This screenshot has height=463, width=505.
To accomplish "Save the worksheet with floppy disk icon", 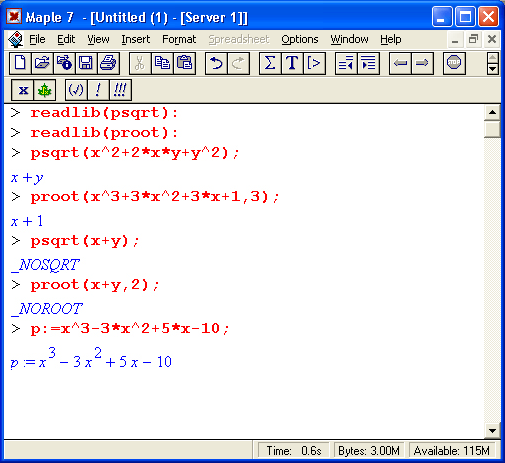I will [x=86, y=63].
